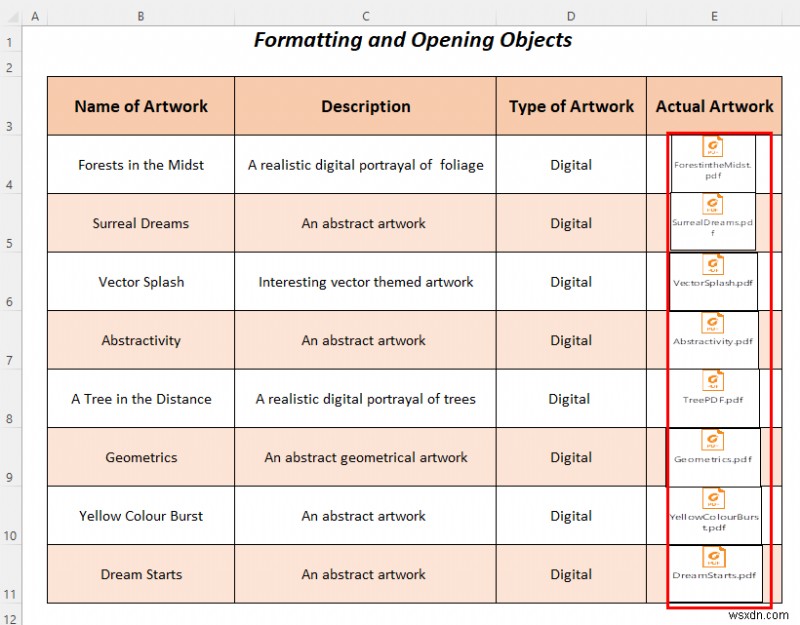
Task: Select row 1 header
Action: pos(11,39)
